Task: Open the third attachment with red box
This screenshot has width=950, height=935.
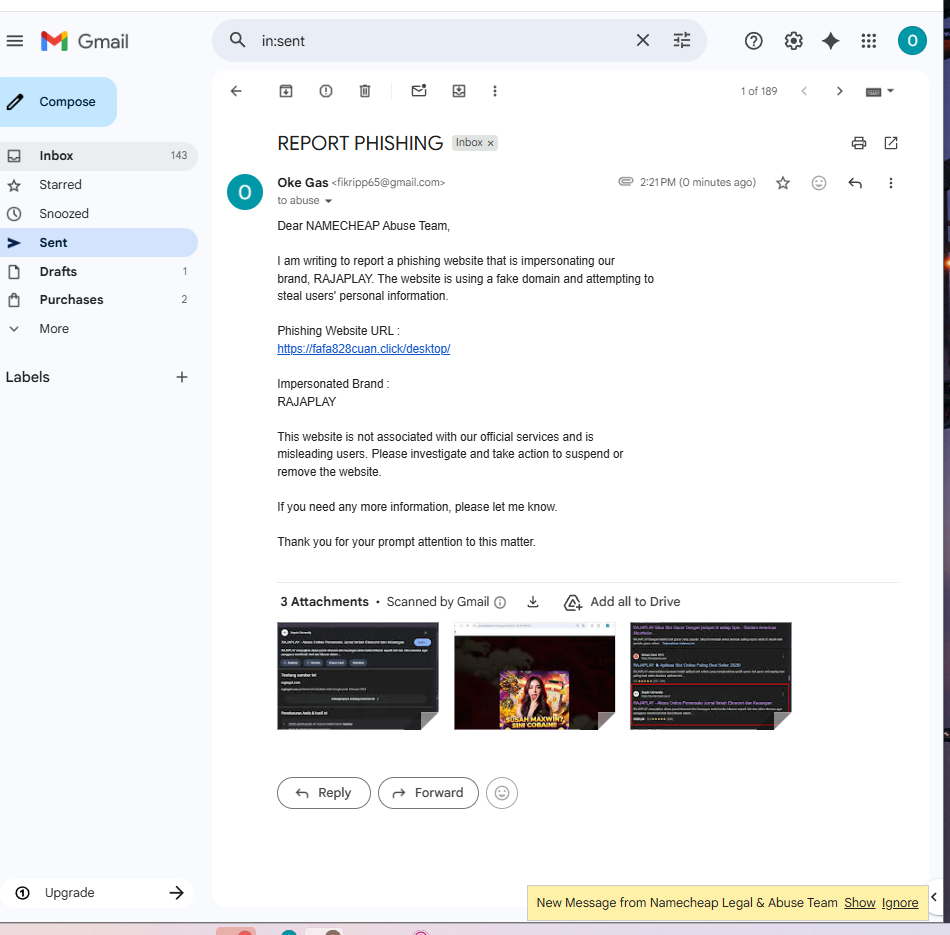Action: tap(711, 676)
